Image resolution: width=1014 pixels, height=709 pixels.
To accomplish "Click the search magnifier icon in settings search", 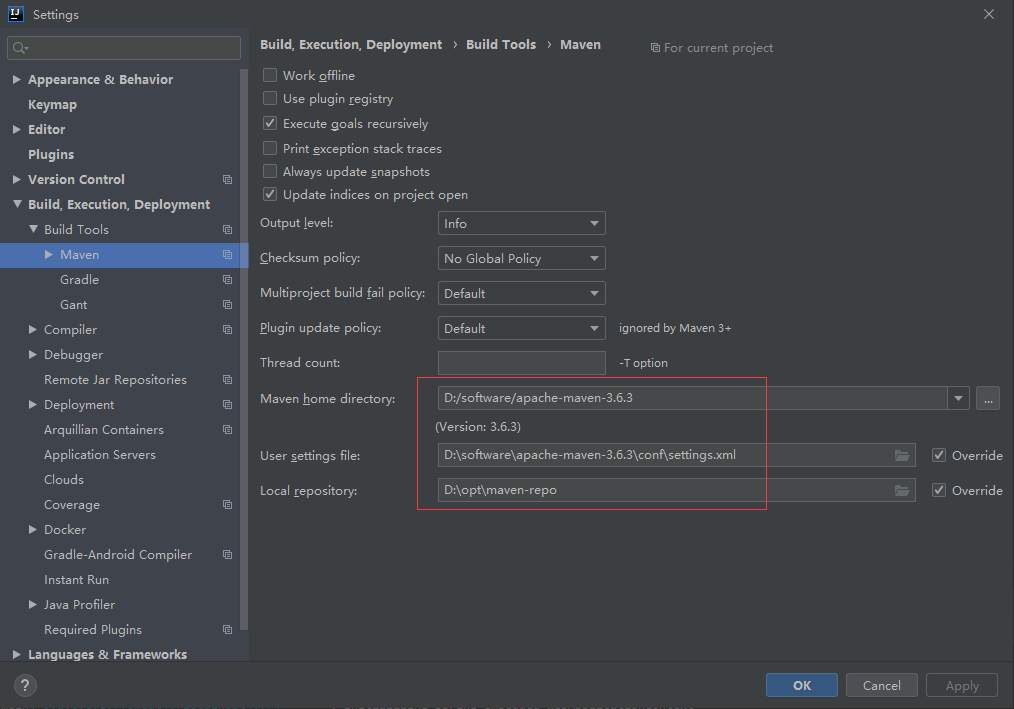I will point(20,48).
